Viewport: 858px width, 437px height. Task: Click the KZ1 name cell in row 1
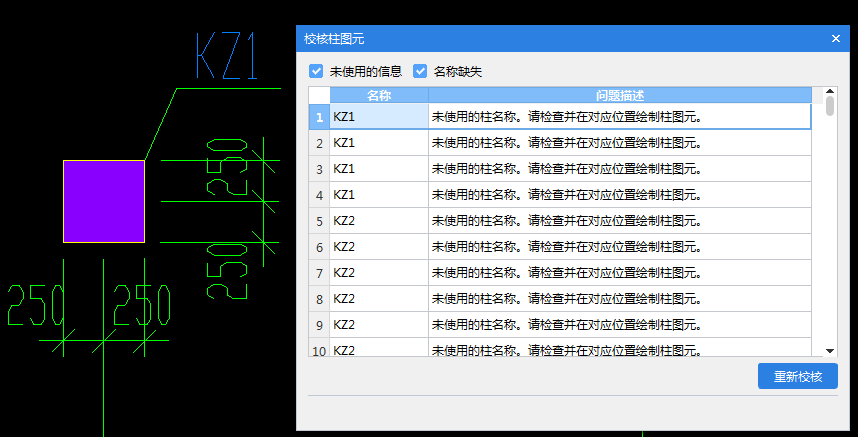pyautogui.click(x=379, y=116)
